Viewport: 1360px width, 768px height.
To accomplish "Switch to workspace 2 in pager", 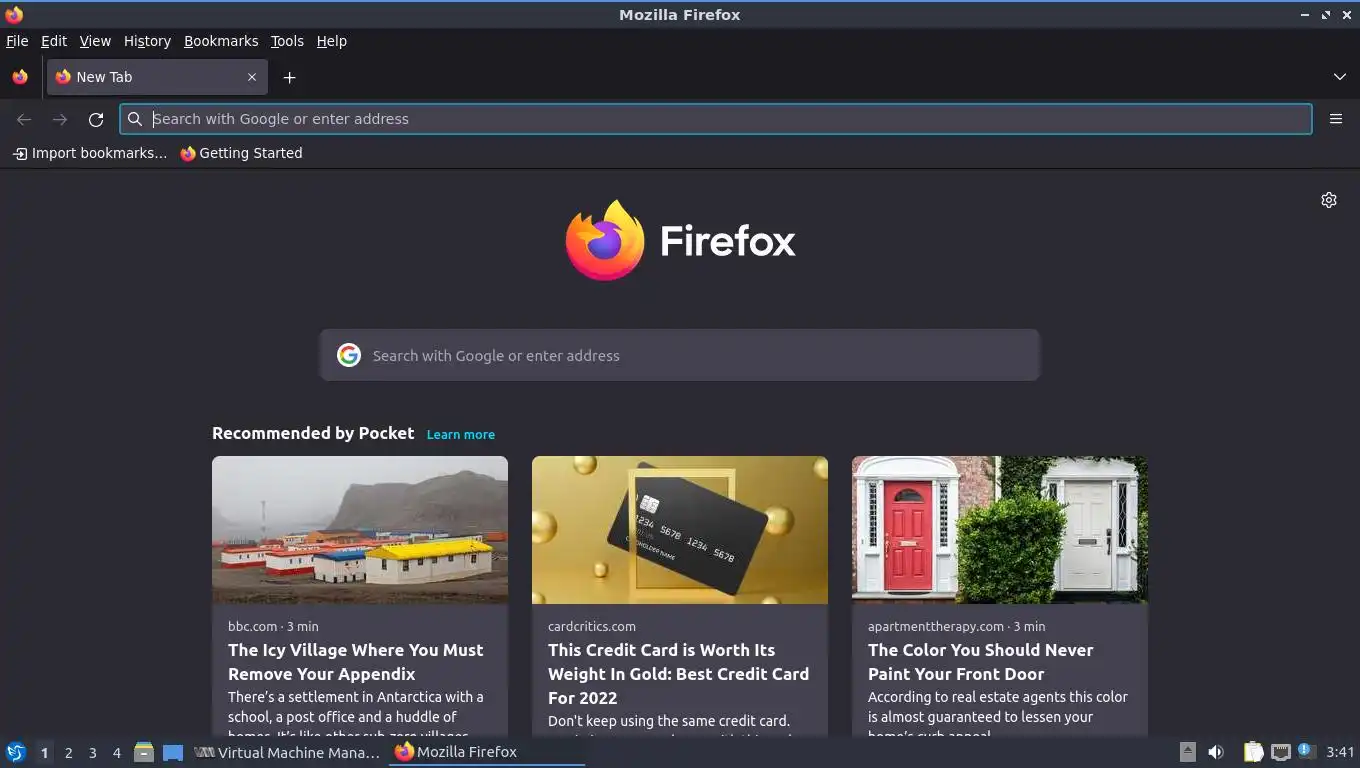I will click(68, 753).
